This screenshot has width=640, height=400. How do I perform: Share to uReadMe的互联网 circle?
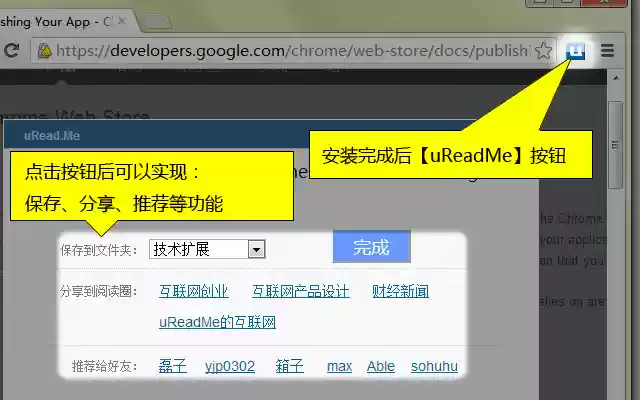218,322
